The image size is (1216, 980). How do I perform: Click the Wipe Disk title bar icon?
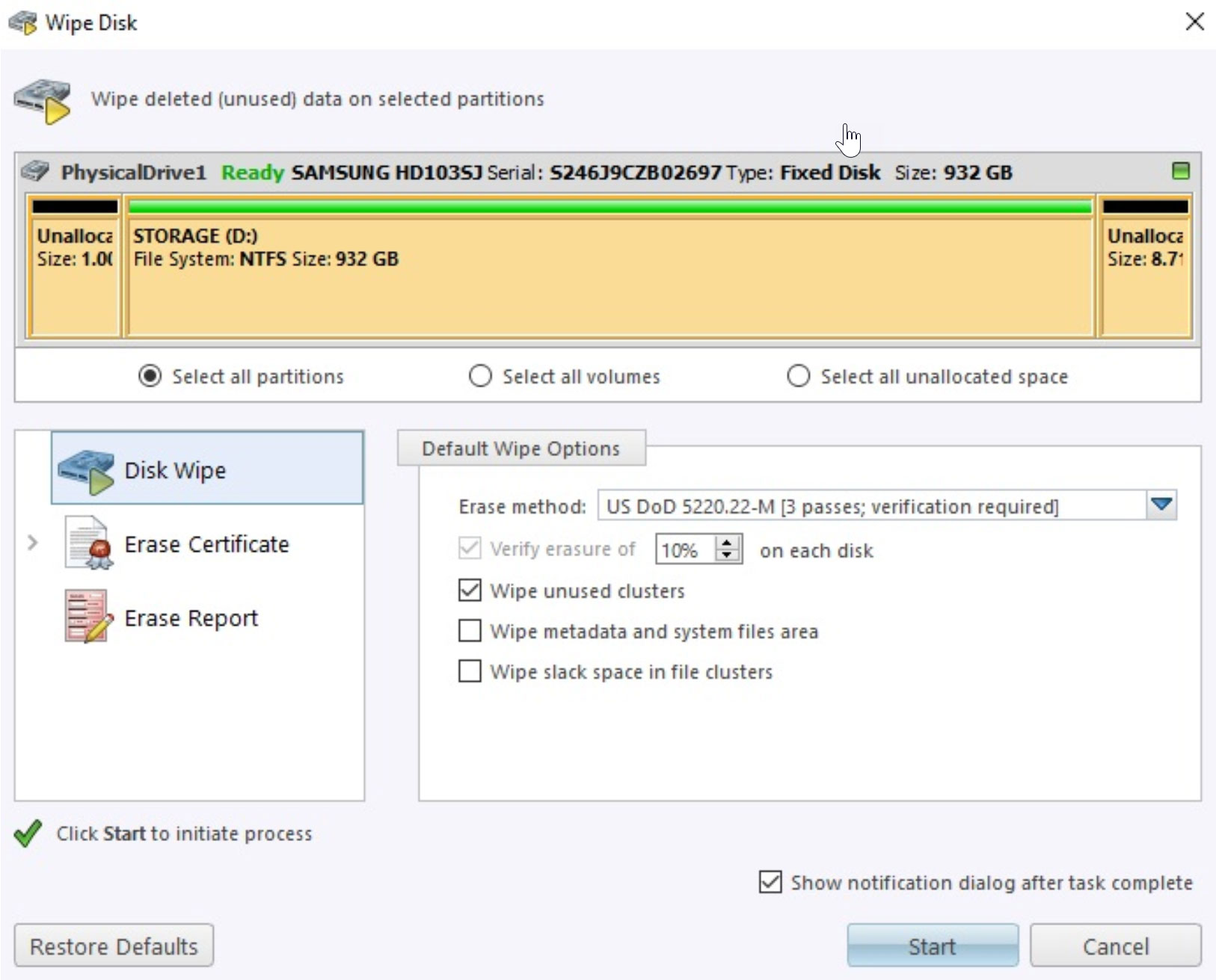pos(22,22)
